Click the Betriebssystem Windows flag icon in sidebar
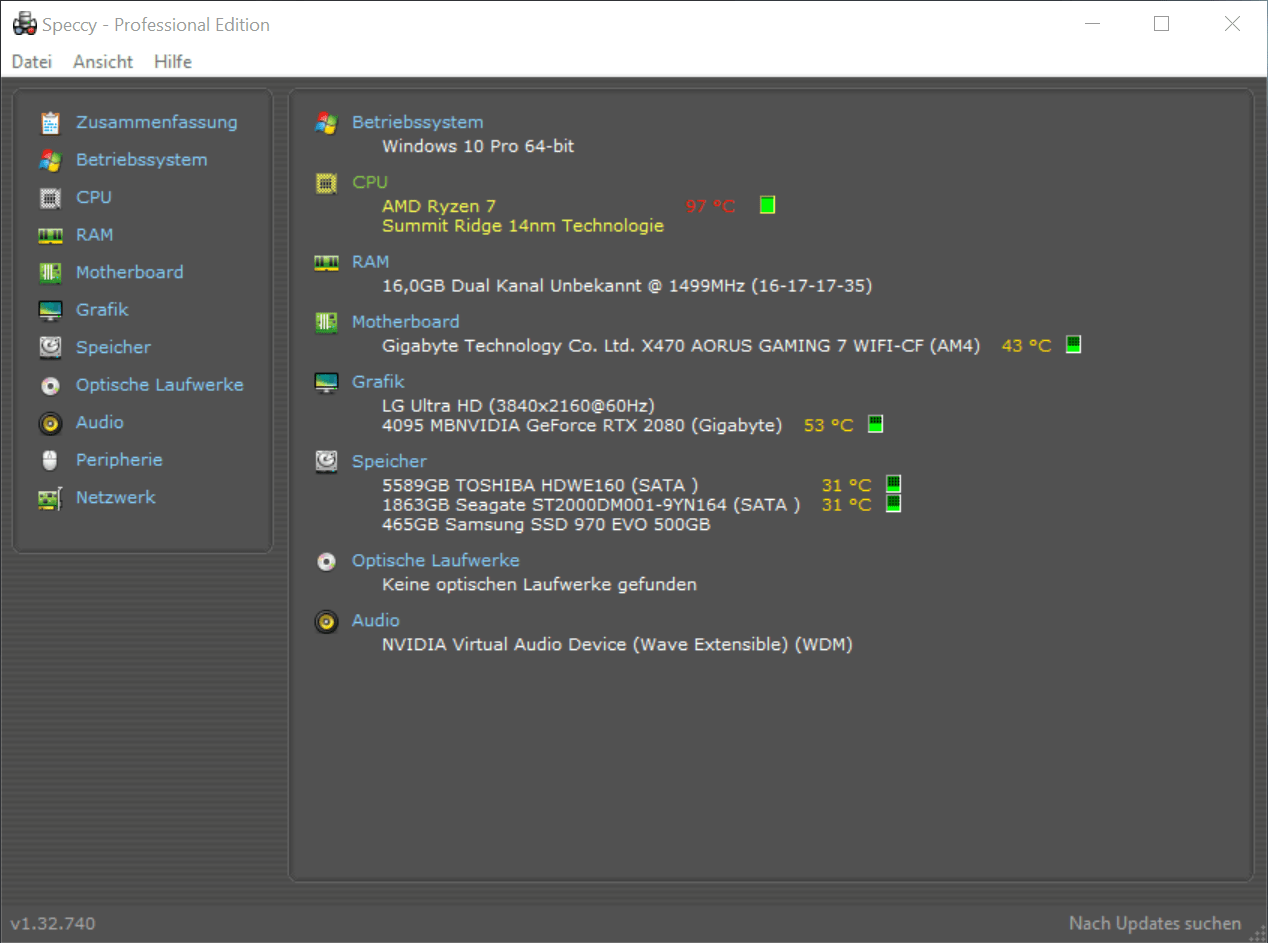 pyautogui.click(x=50, y=160)
